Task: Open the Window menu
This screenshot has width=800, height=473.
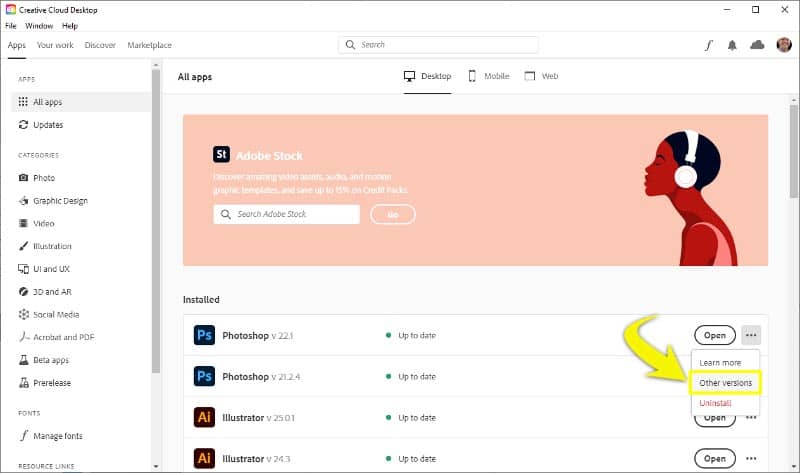Action: 39,26
